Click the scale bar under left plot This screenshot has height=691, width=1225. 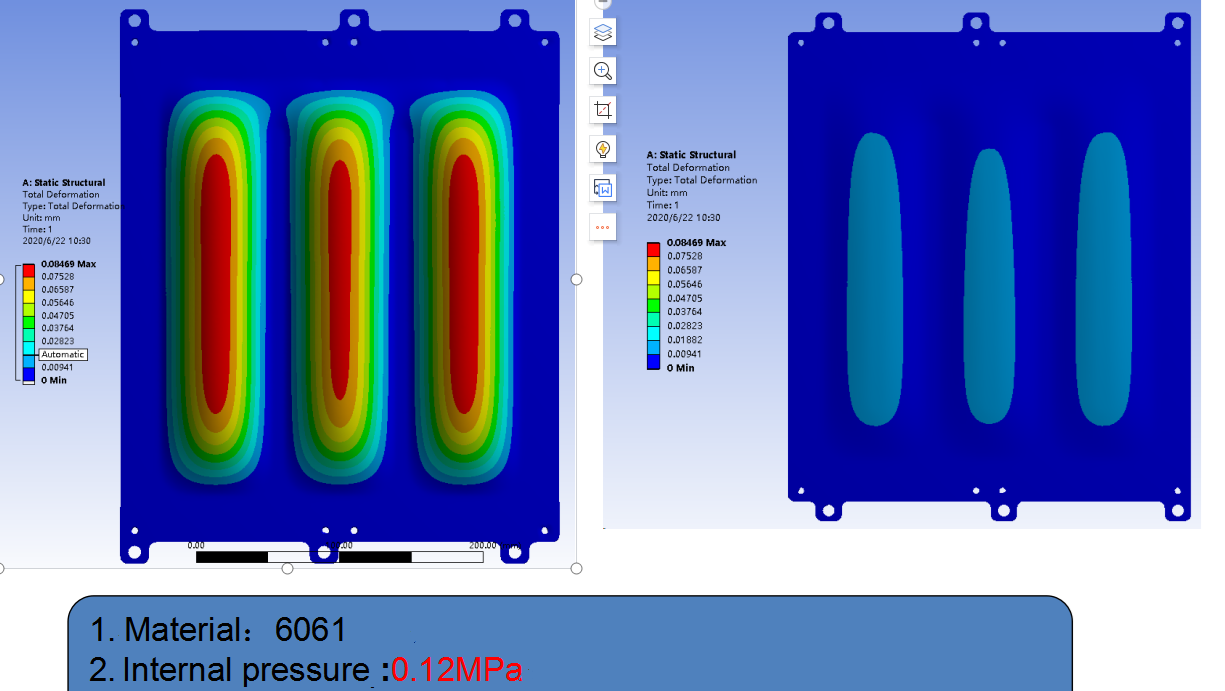340,557
